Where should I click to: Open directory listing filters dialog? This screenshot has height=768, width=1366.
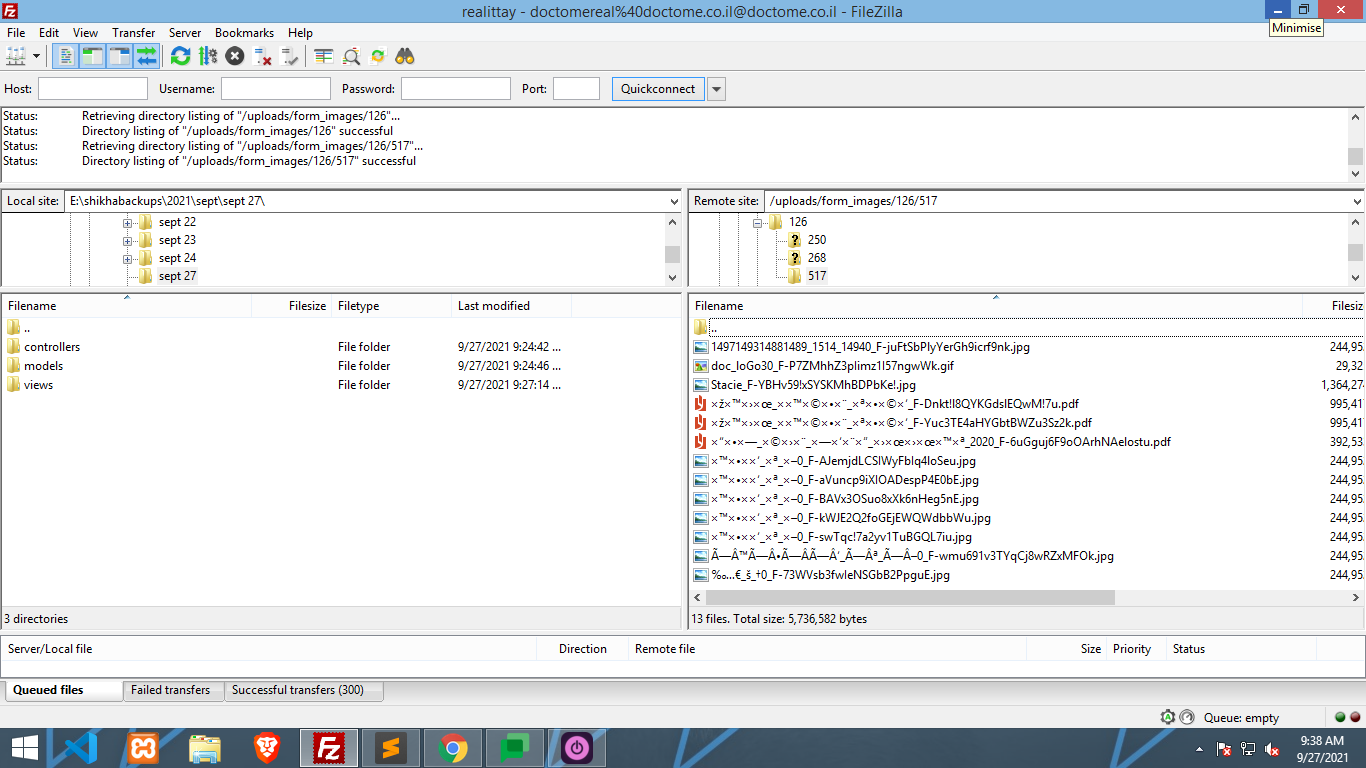coord(323,56)
